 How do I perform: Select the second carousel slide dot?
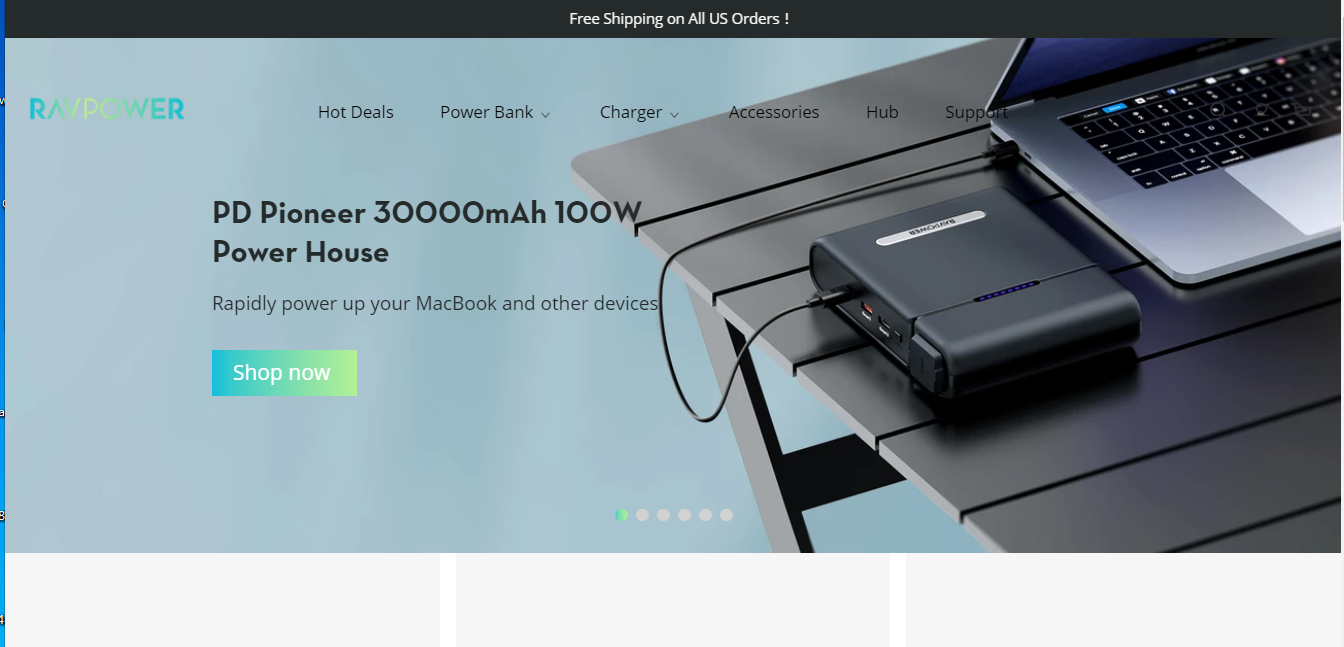tap(643, 515)
